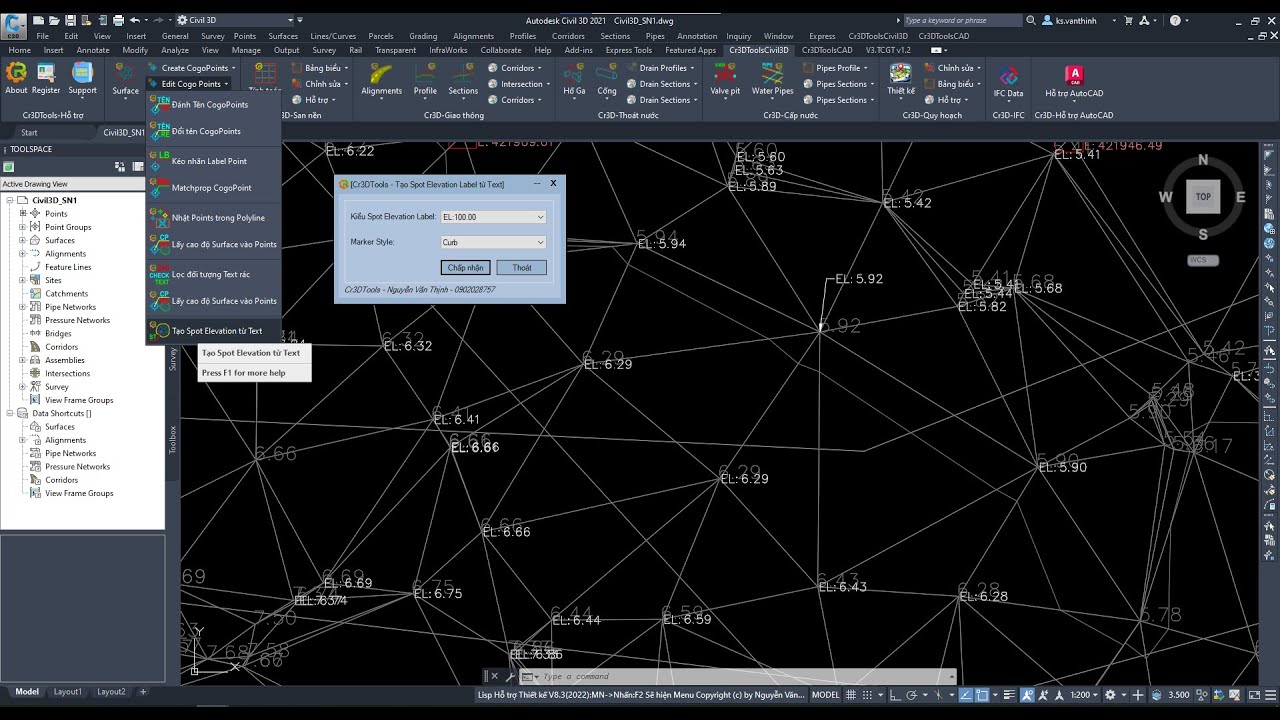The width and height of the screenshot is (1280, 720).
Task: Select the Đánh Tên CogoPoints menu entry
Action: pos(213,104)
